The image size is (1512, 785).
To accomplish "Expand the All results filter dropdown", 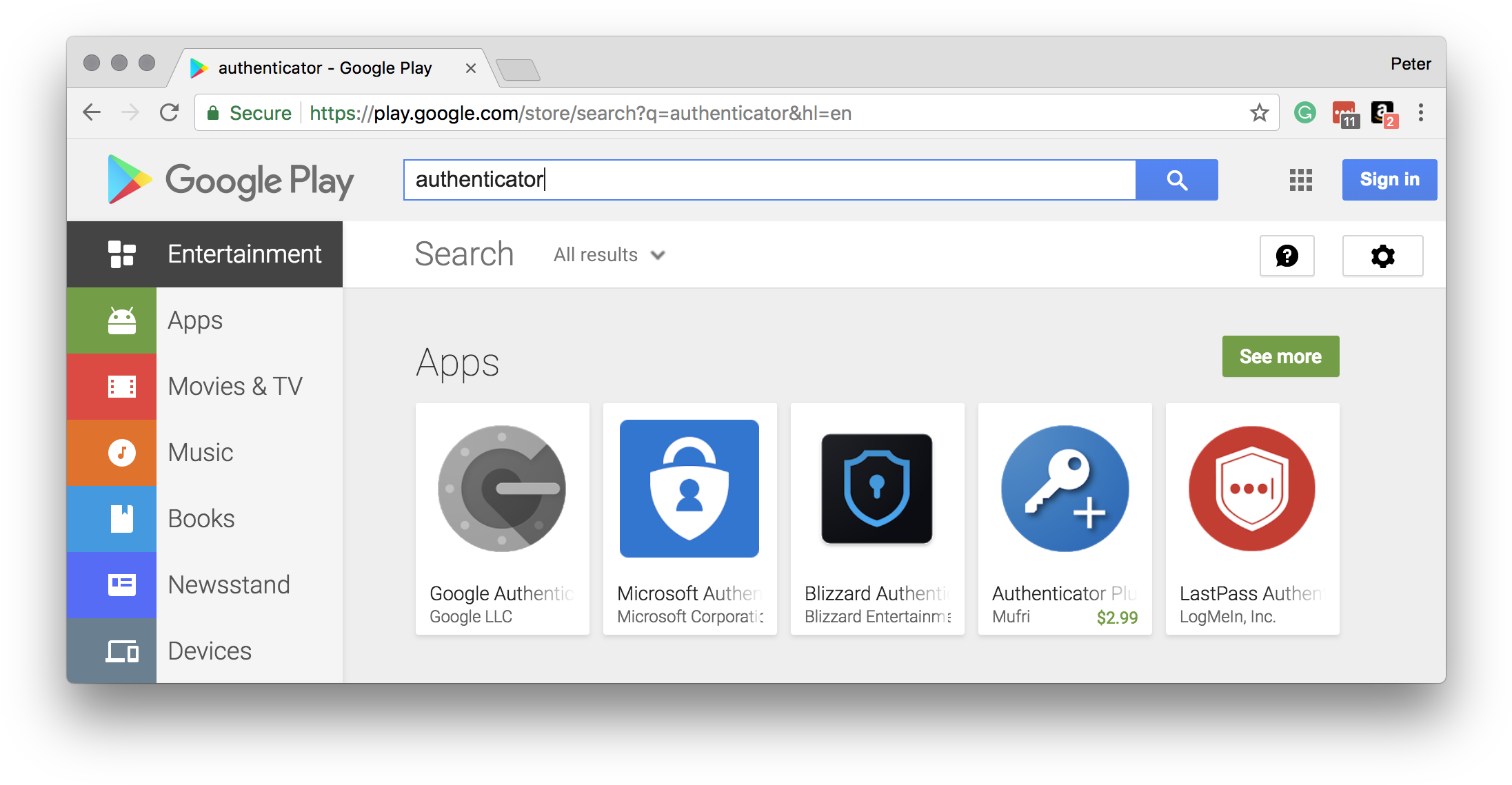I will point(607,254).
